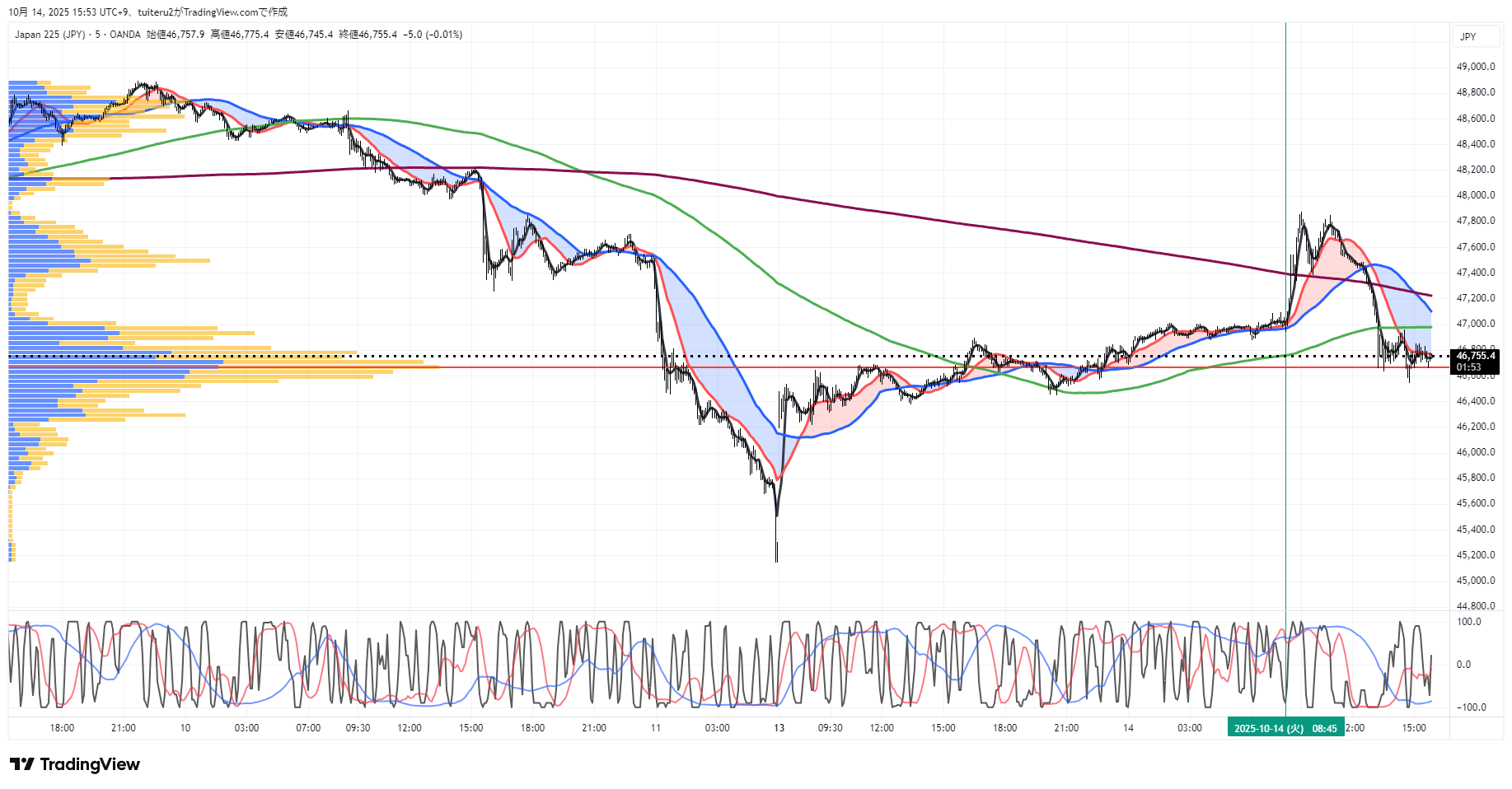This screenshot has width=1512, height=789.
Task: Click the JPY currency label on price axis
Action: (x=1468, y=37)
